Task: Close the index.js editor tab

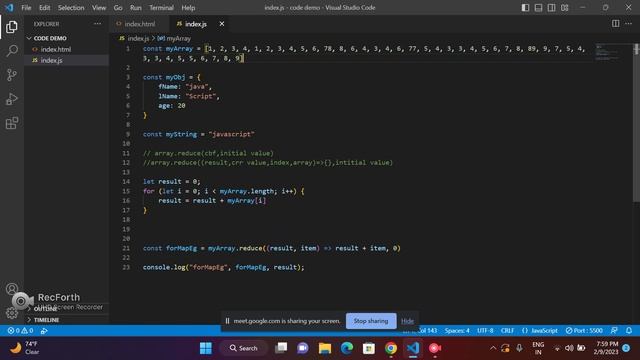Action: tap(222, 24)
